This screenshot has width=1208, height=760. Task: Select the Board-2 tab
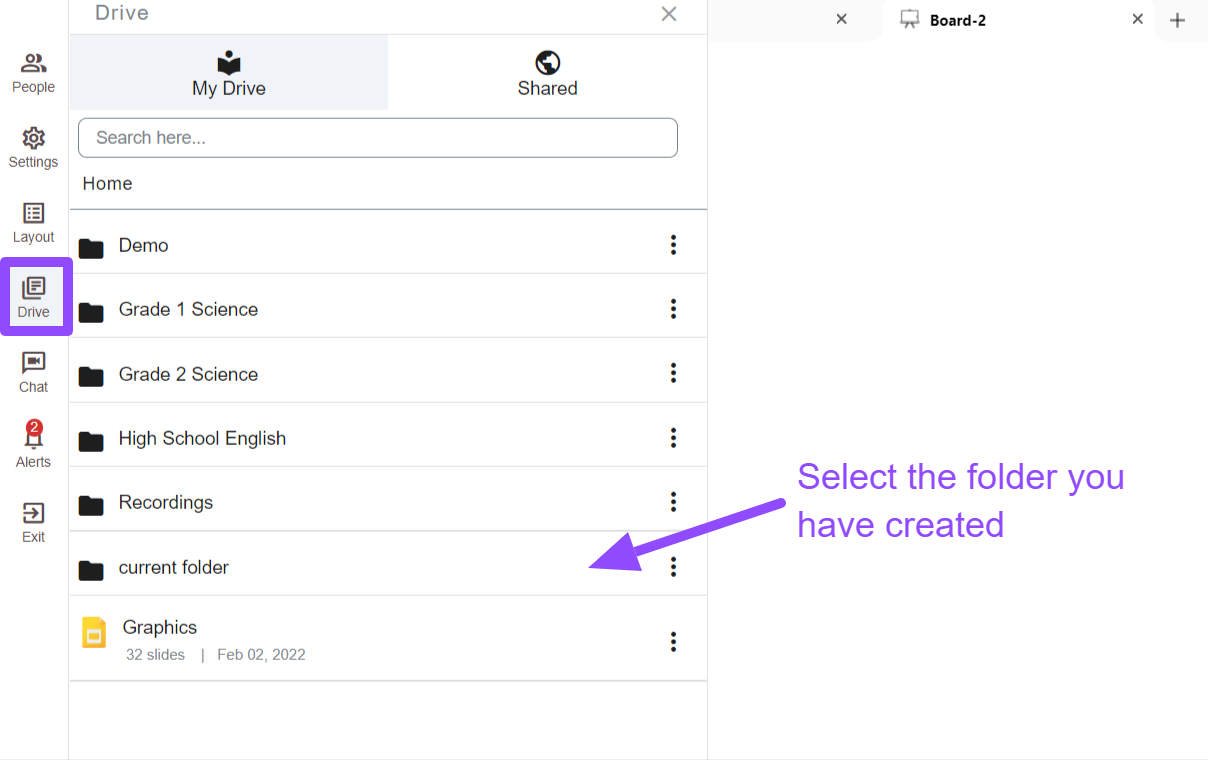coord(1018,20)
